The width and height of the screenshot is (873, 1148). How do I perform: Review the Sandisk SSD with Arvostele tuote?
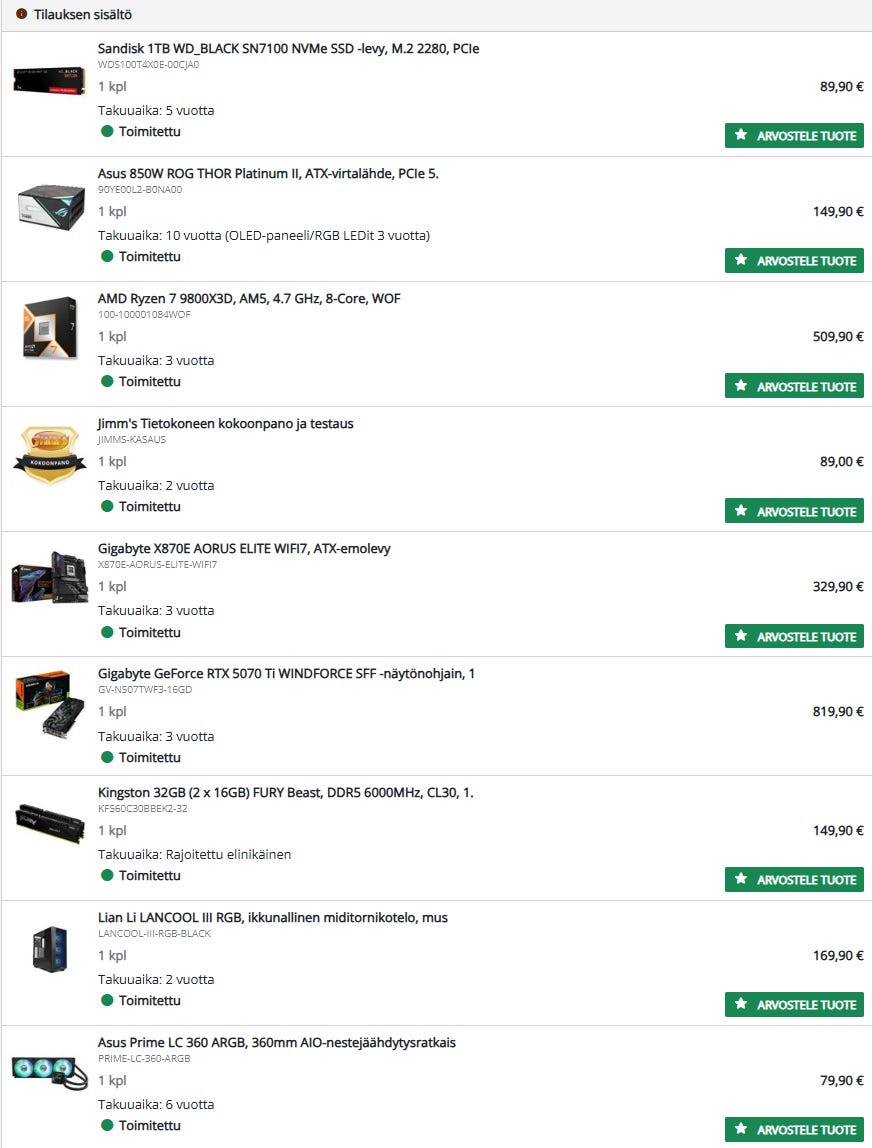click(x=794, y=135)
